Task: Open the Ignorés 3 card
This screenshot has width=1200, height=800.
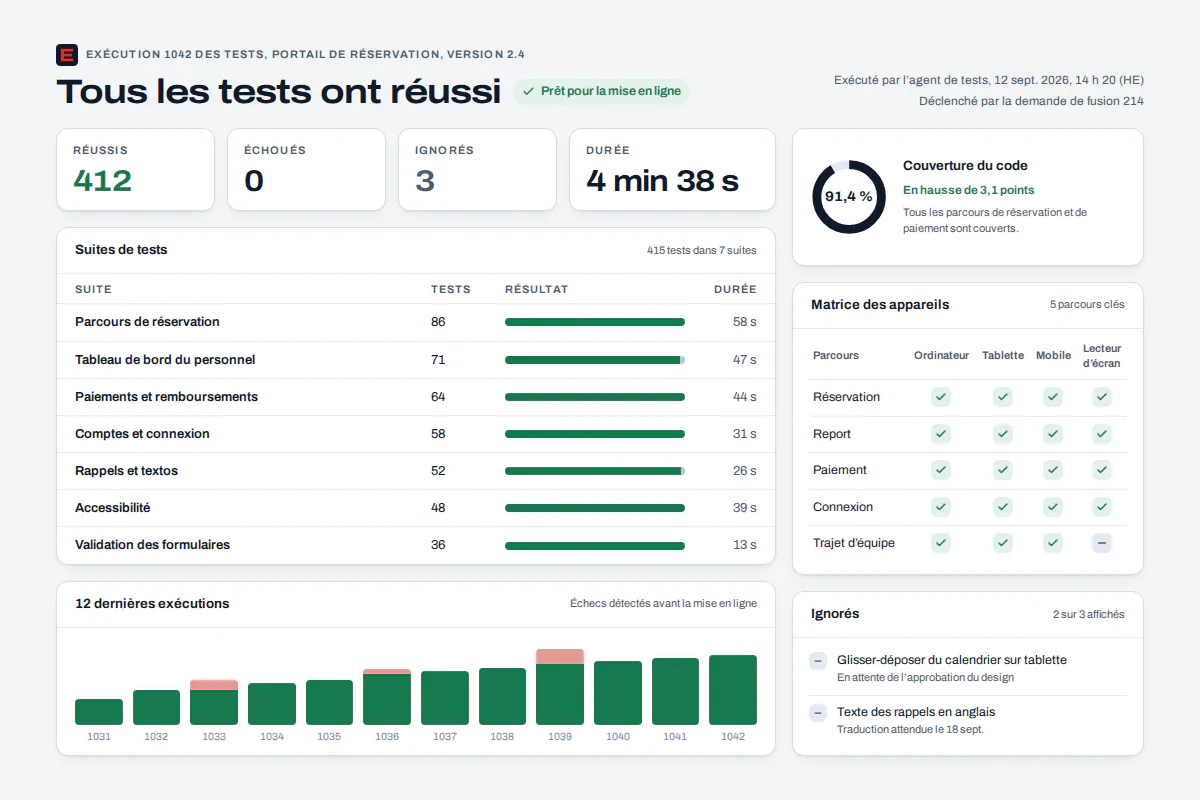Action: 477,170
